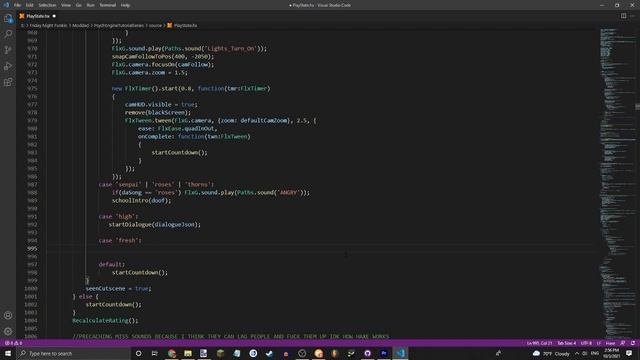This screenshot has width=640, height=360.
Task: Open the Explorer view in activity bar
Action: point(8,18)
